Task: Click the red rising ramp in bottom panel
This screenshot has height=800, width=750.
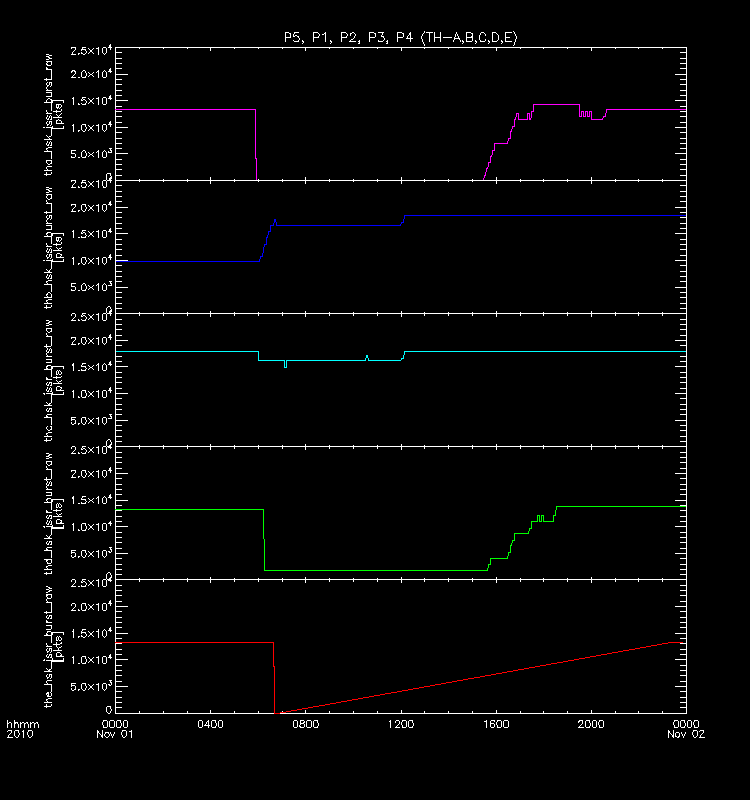Action: (x=474, y=678)
